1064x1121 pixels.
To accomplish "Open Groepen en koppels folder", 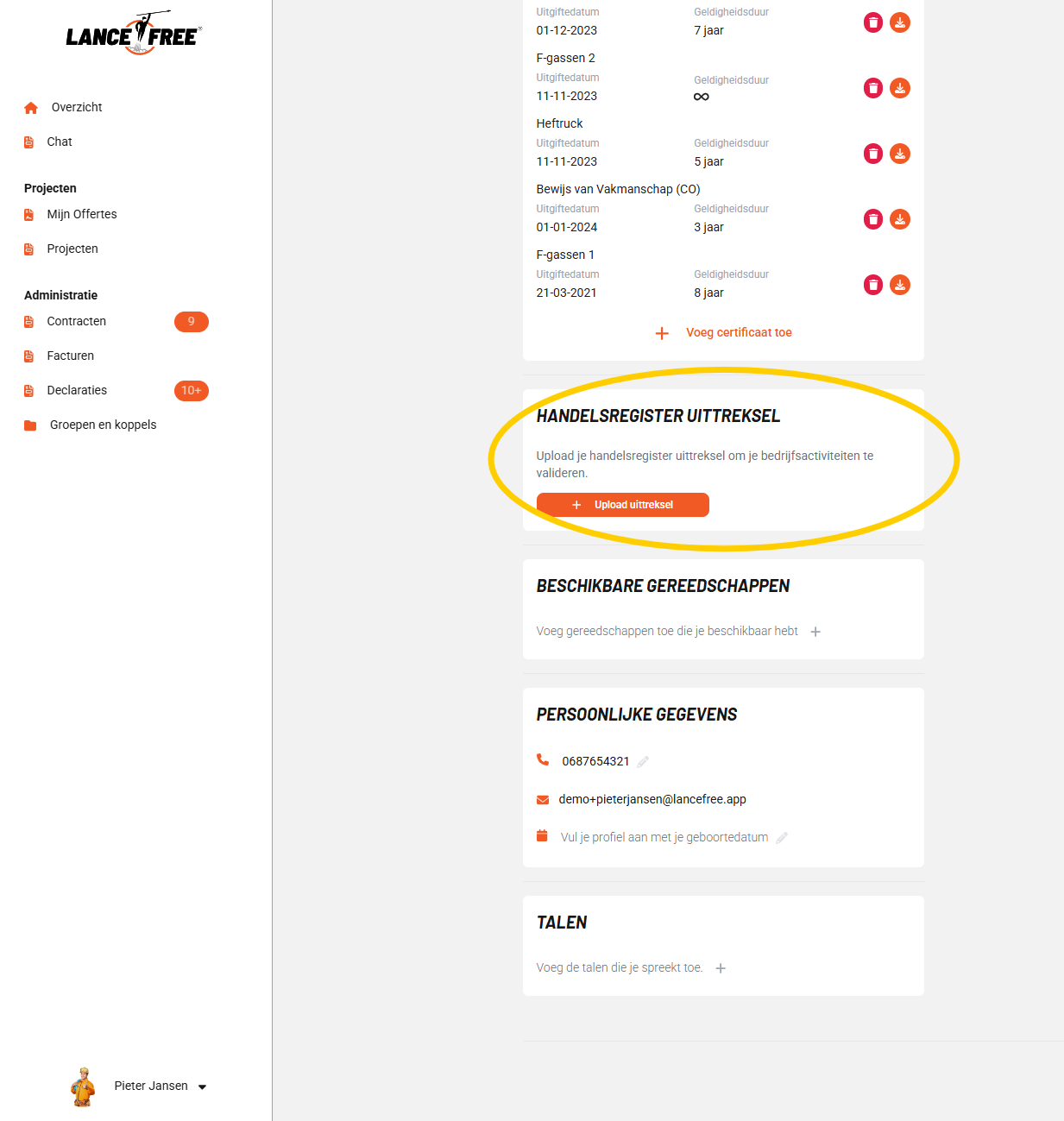I will tap(103, 425).
